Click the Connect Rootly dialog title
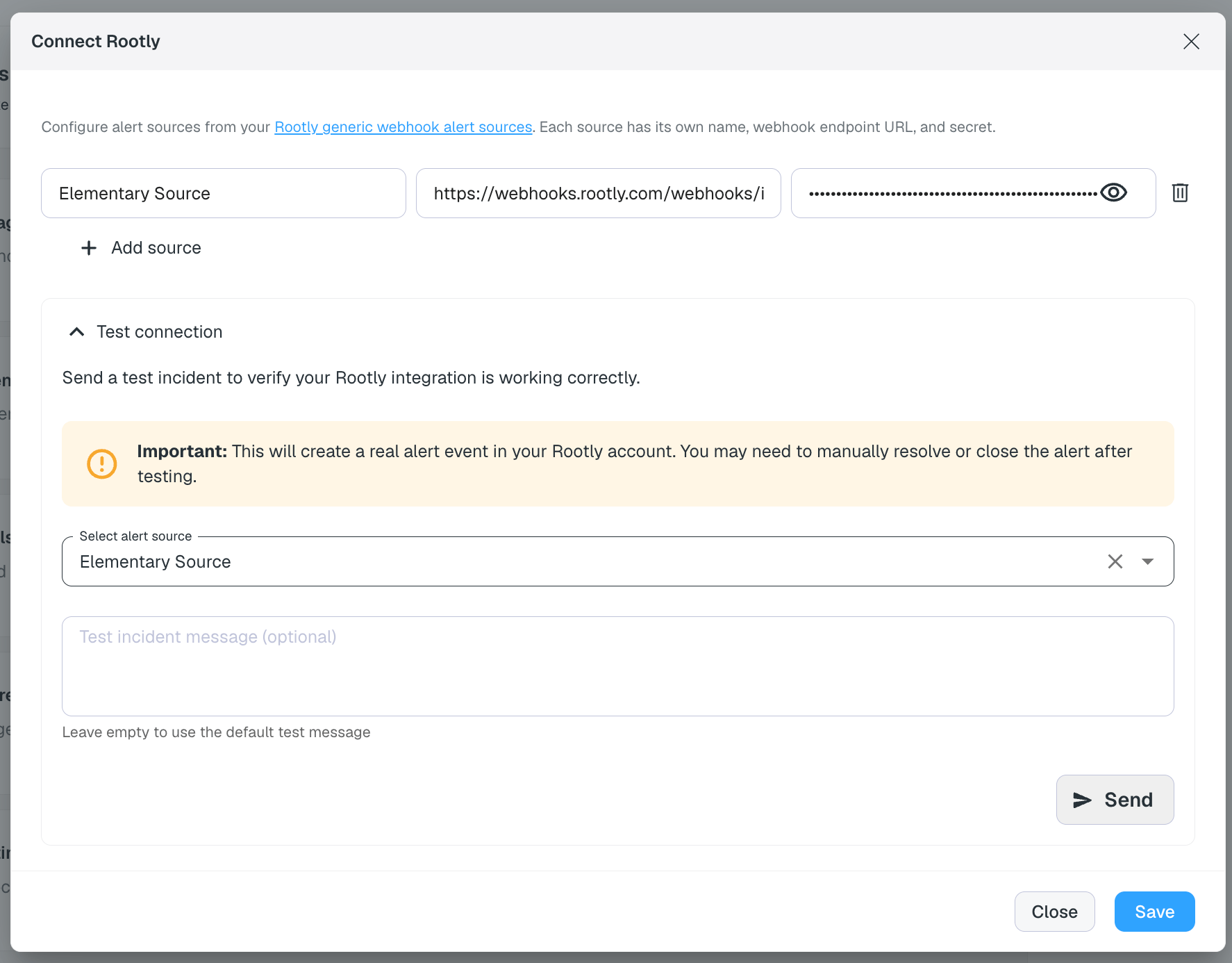 (96, 42)
